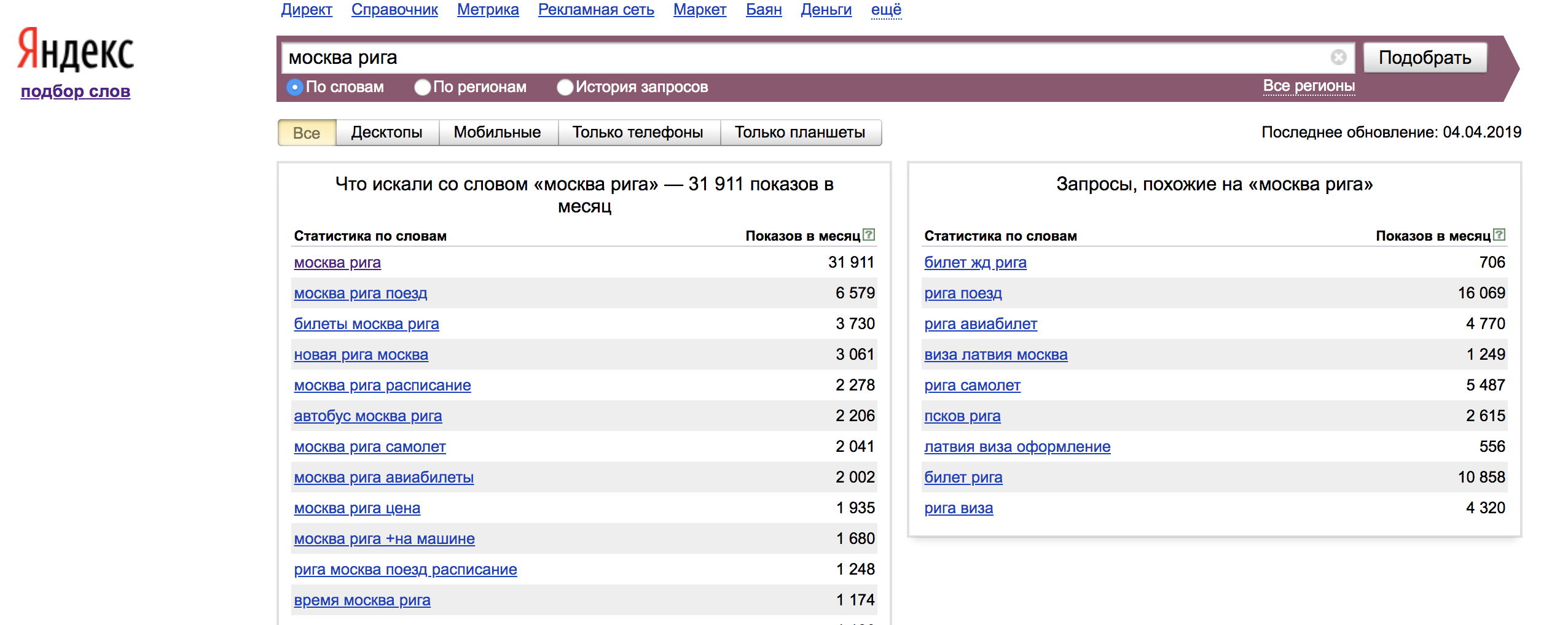Open the similar query 'билет рига'
Screen dimensions: 1568x625
tap(963, 478)
